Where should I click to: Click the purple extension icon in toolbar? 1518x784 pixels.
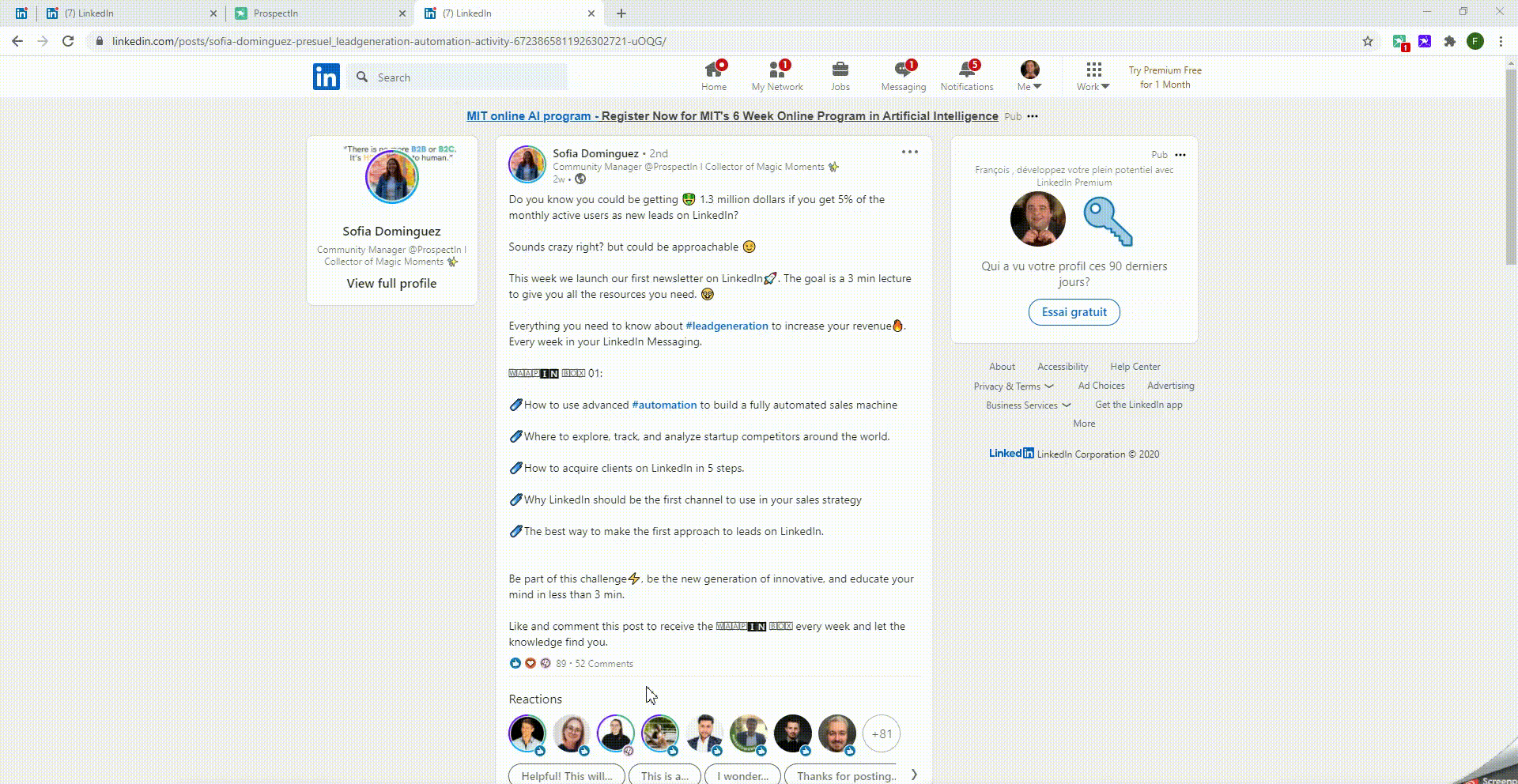click(1425, 41)
